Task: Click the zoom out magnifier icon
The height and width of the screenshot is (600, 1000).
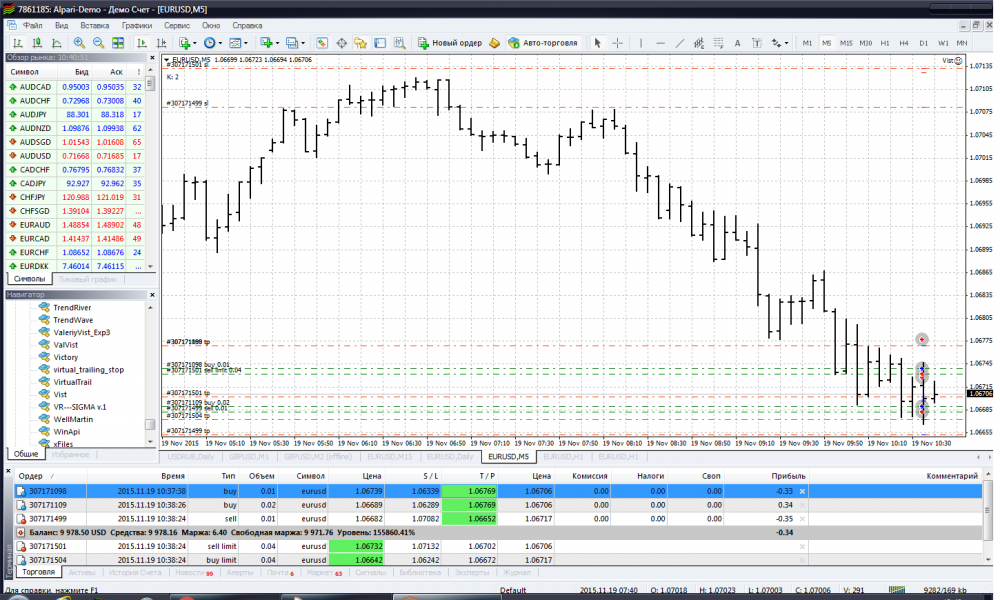Action: 98,43
